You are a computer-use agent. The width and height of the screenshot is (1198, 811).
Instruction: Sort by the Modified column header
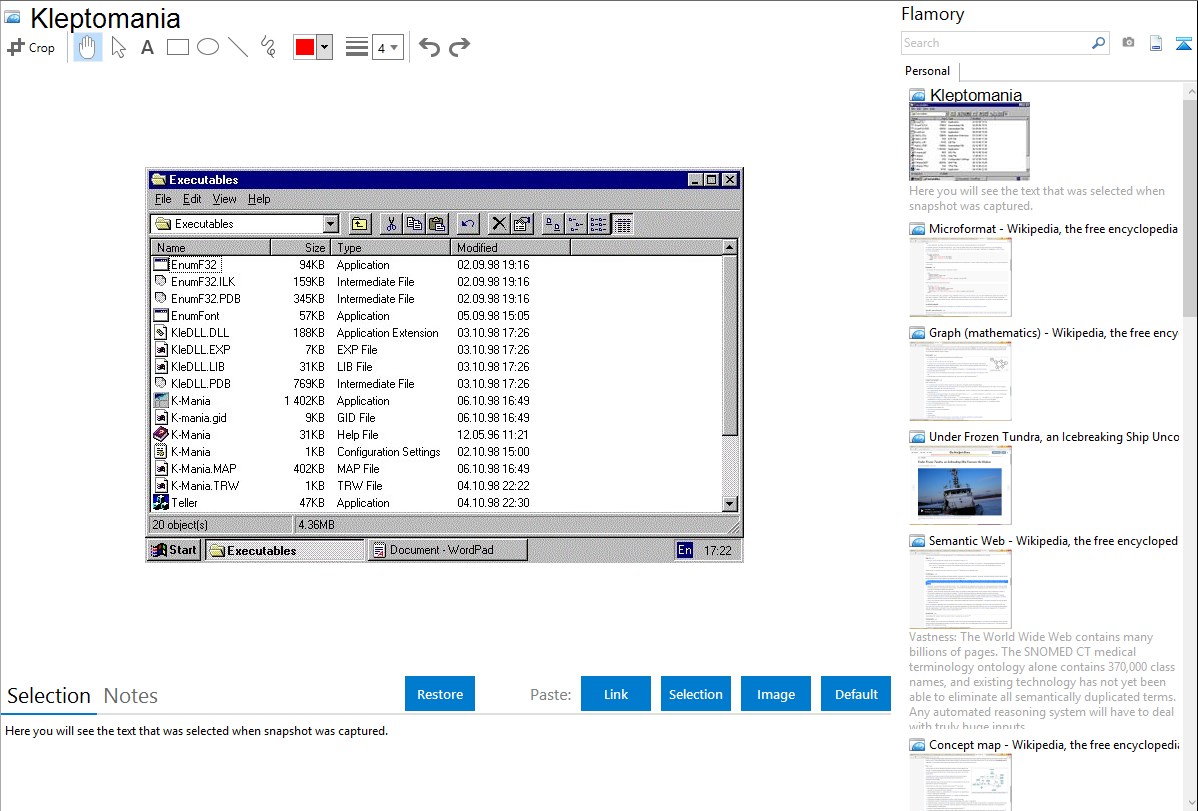pyautogui.click(x=510, y=248)
